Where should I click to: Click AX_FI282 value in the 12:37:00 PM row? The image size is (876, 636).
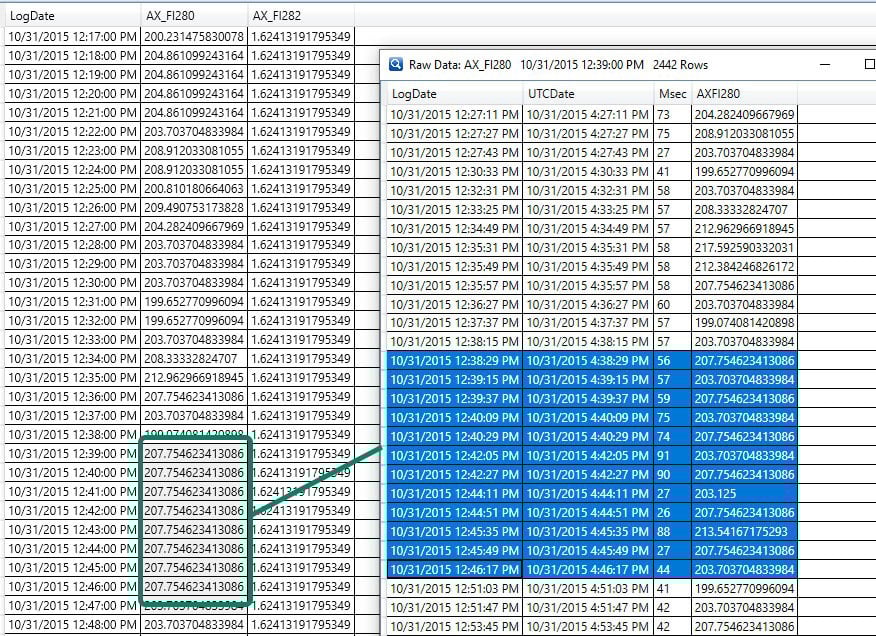point(301,416)
